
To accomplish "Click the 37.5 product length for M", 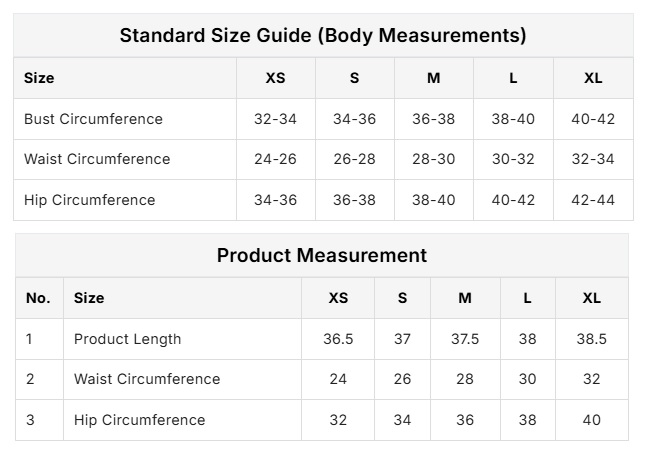I will [x=465, y=339].
